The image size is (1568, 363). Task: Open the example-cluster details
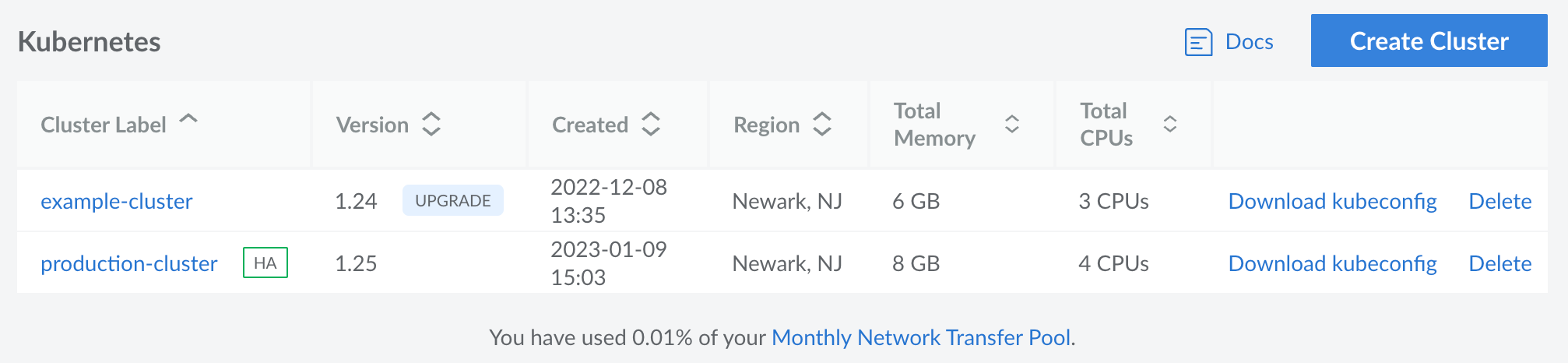(x=117, y=201)
